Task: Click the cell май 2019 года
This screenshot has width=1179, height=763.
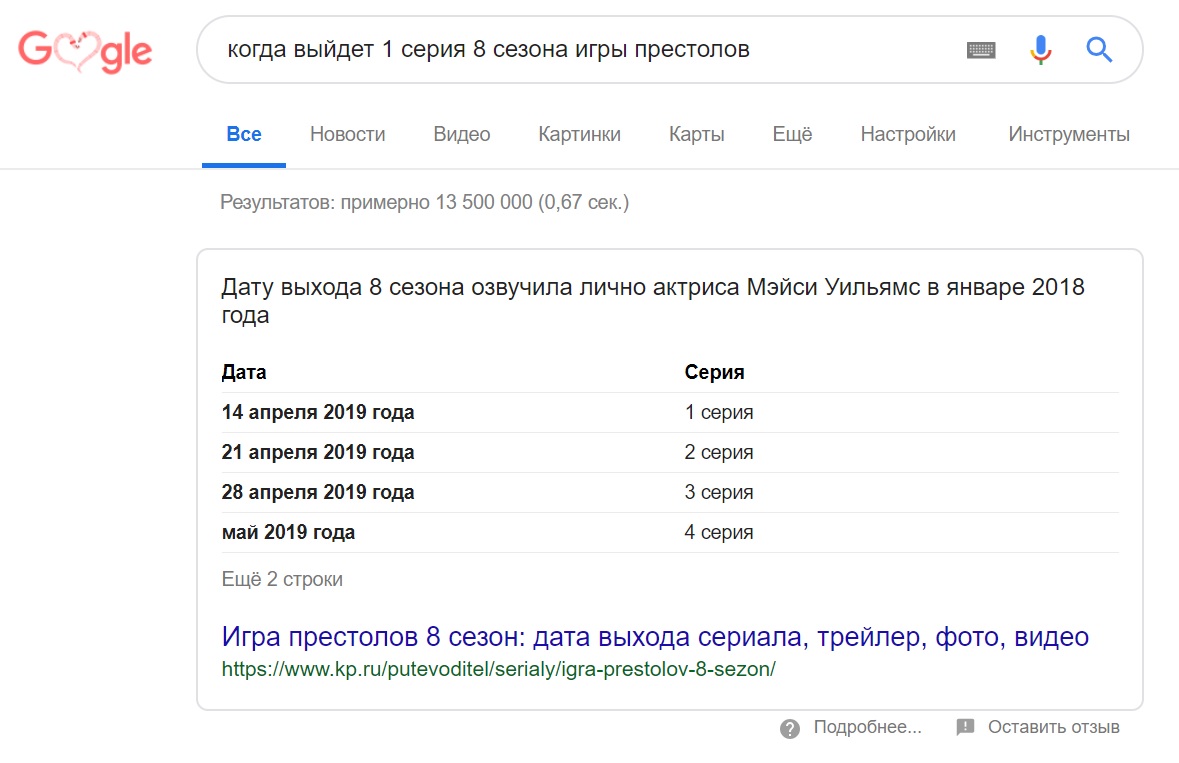Action: (288, 532)
